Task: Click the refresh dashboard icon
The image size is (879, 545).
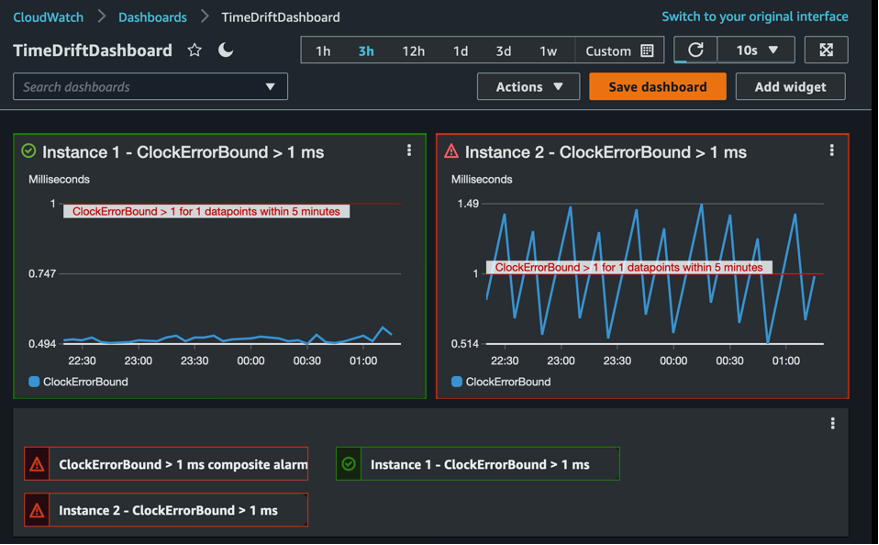Action: point(695,50)
